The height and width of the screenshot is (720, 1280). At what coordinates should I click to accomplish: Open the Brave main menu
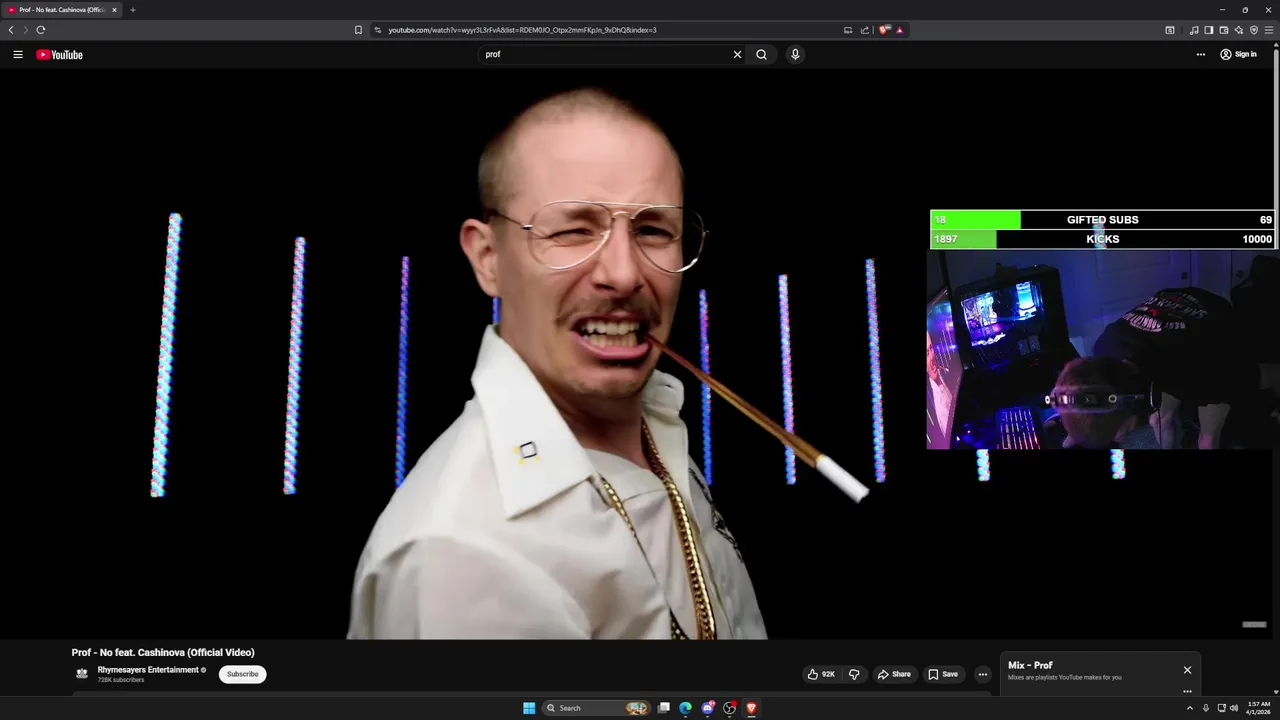pyautogui.click(x=1269, y=30)
